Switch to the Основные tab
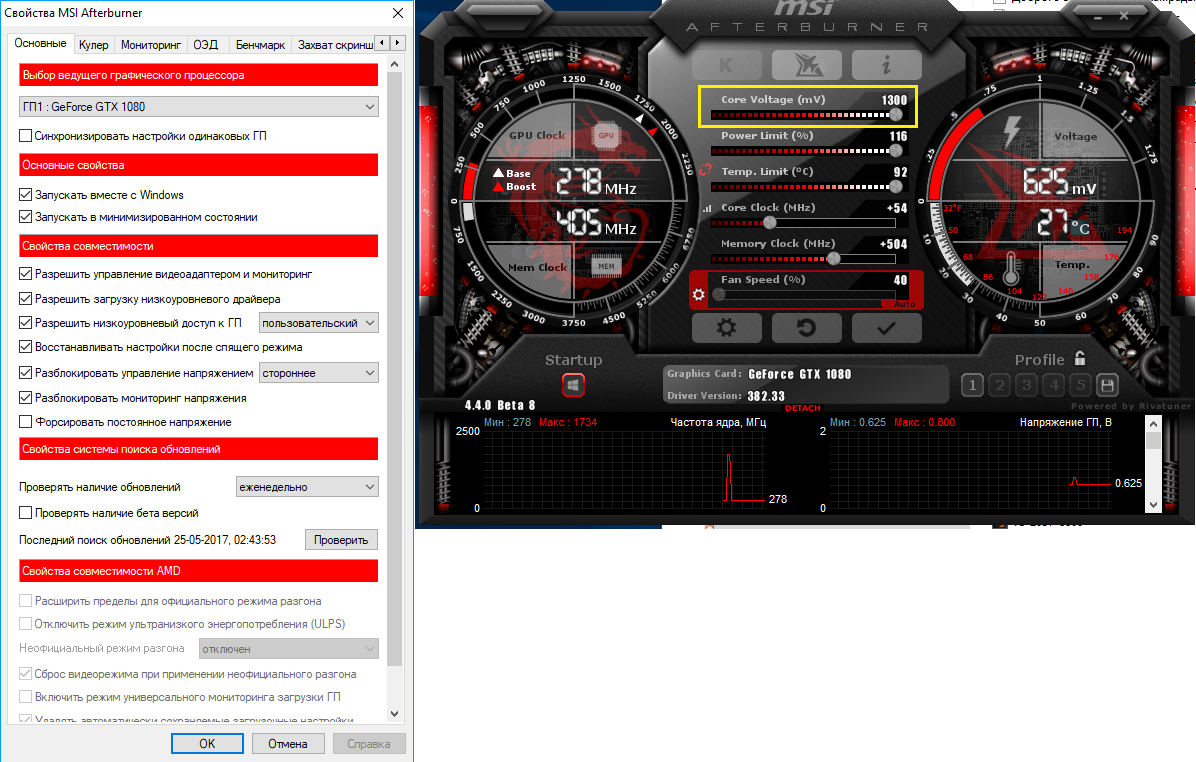This screenshot has width=1196, height=762. tap(40, 43)
